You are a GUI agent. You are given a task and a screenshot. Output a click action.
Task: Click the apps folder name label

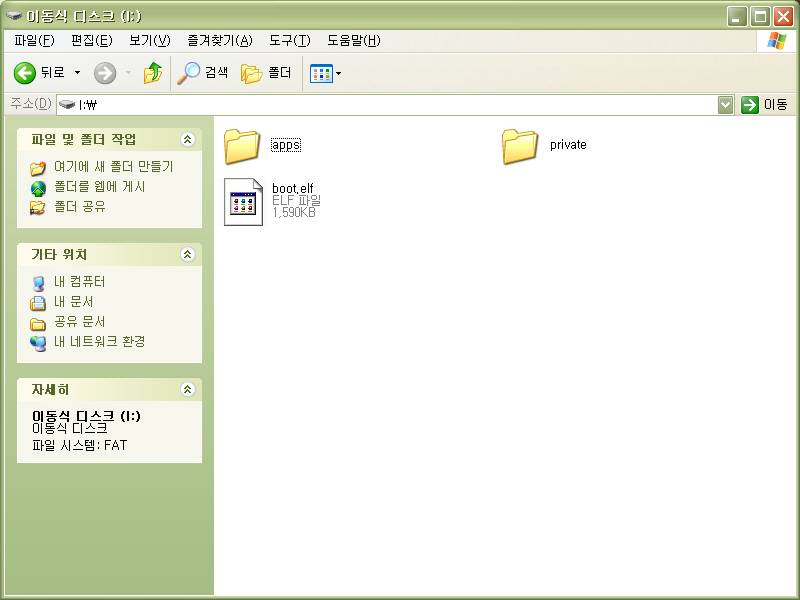click(286, 145)
